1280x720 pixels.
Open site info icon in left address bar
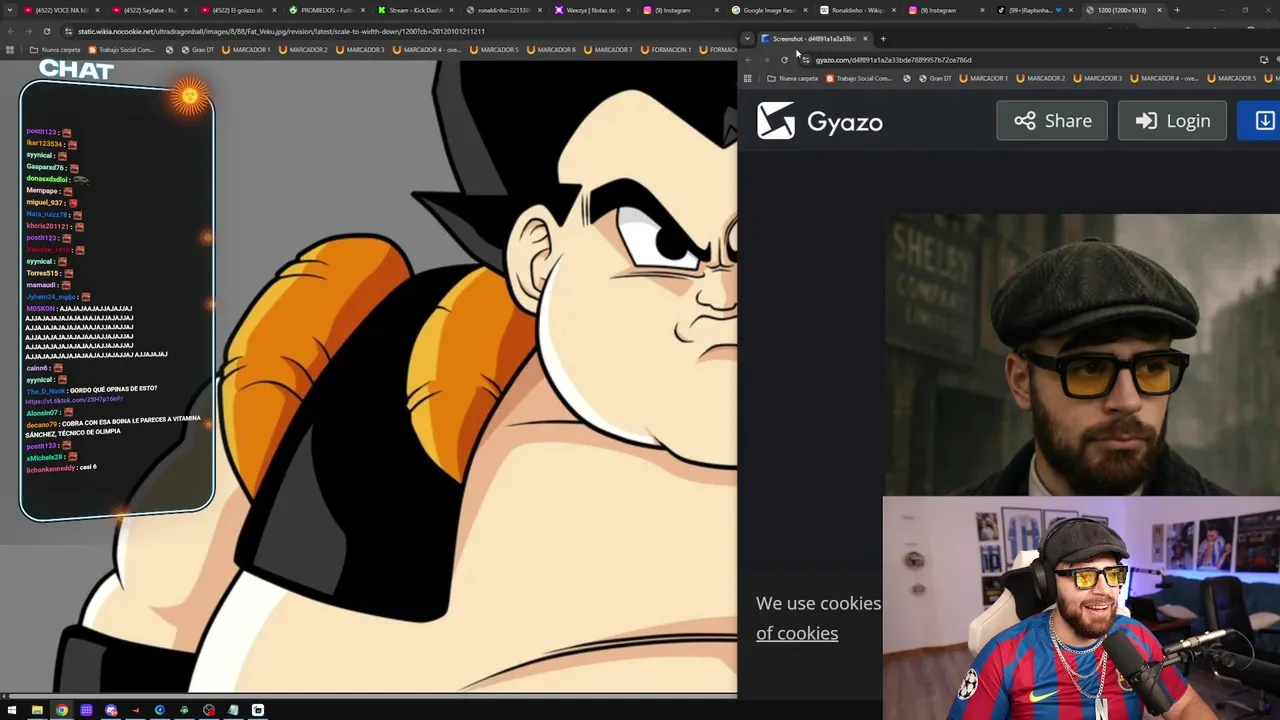(68, 31)
